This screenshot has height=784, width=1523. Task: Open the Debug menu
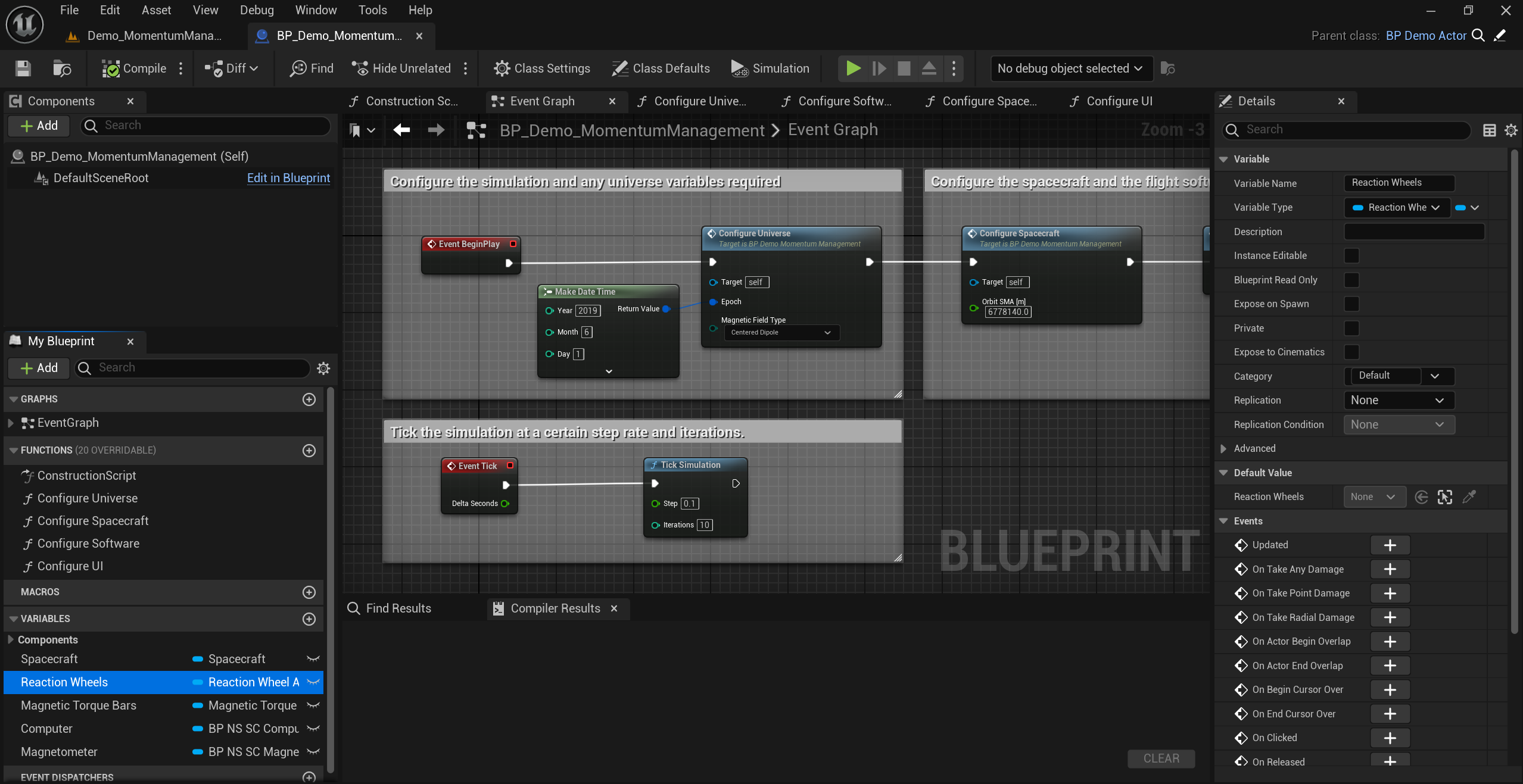[x=257, y=10]
